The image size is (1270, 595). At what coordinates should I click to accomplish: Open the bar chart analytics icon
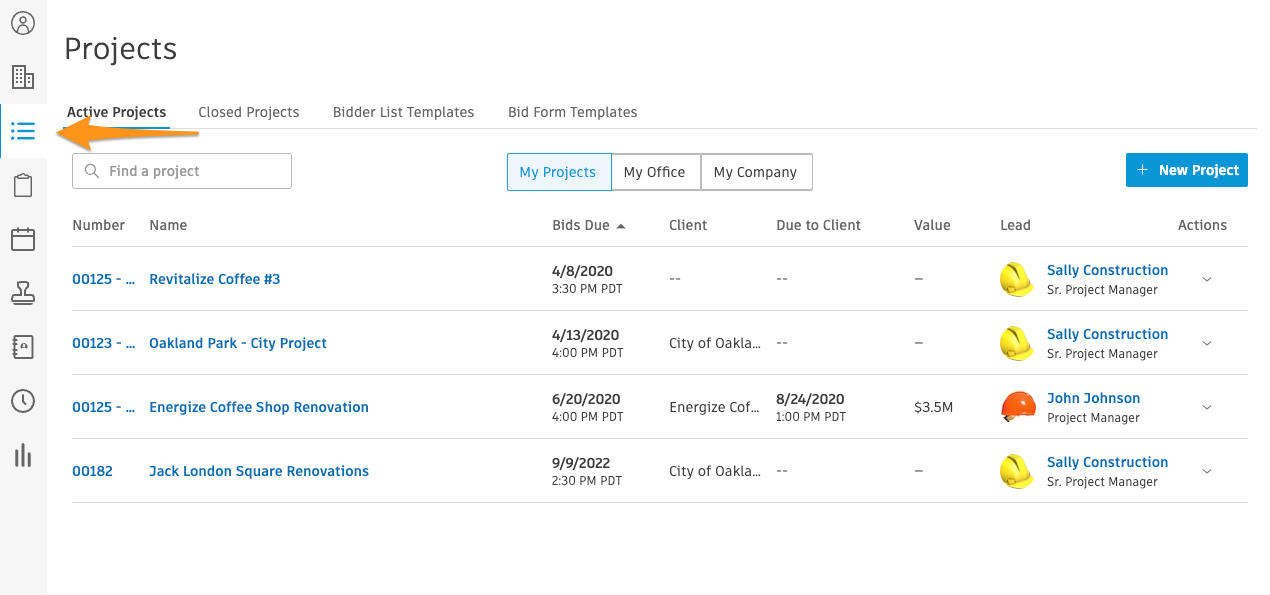(x=23, y=456)
